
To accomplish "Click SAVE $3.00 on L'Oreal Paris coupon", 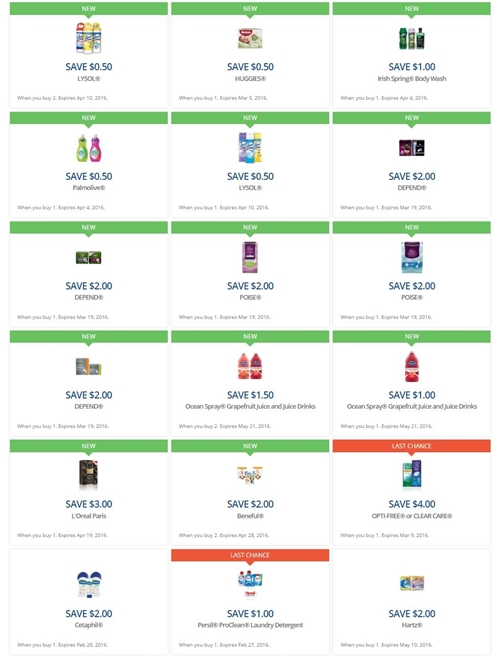I will [x=89, y=504].
